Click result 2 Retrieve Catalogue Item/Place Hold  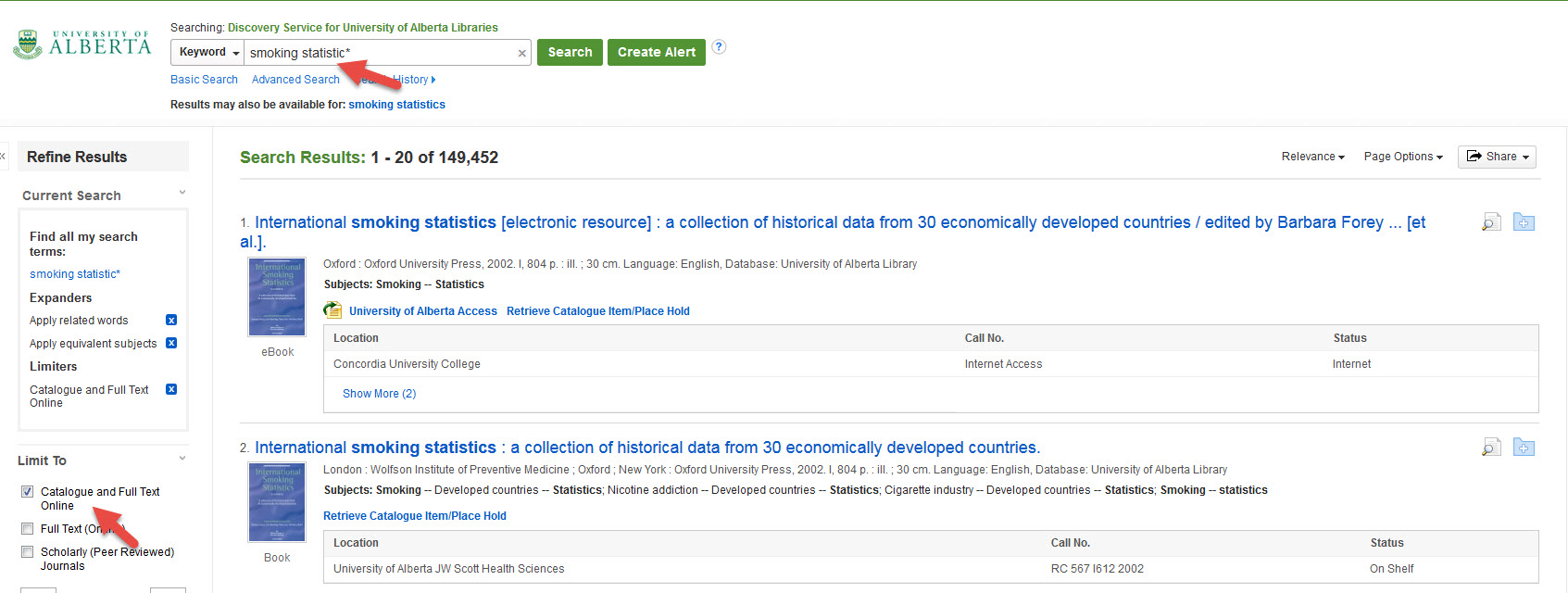click(415, 516)
